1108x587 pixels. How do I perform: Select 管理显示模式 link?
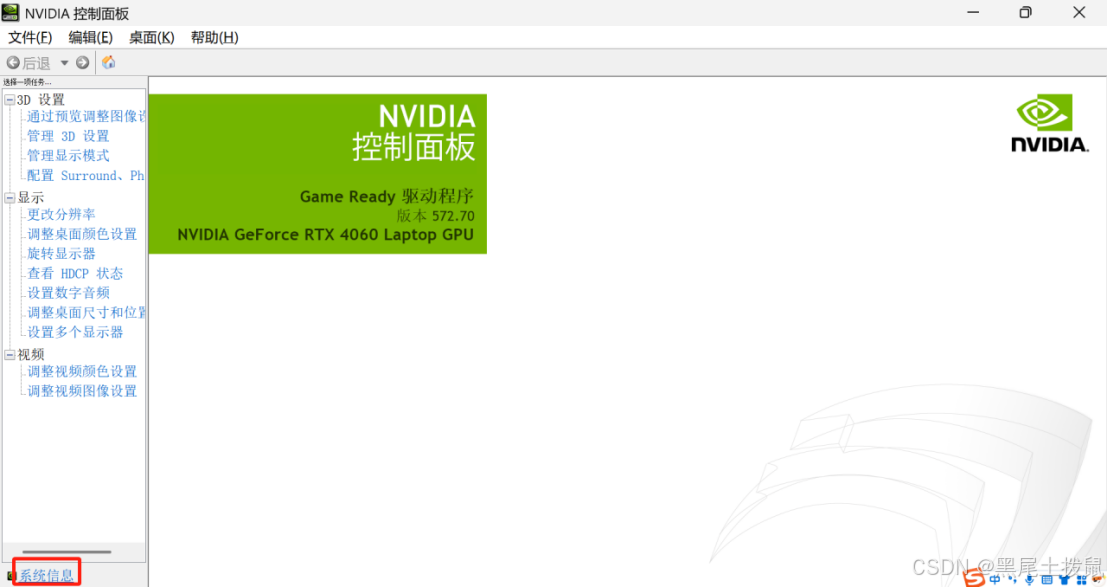tap(68, 155)
